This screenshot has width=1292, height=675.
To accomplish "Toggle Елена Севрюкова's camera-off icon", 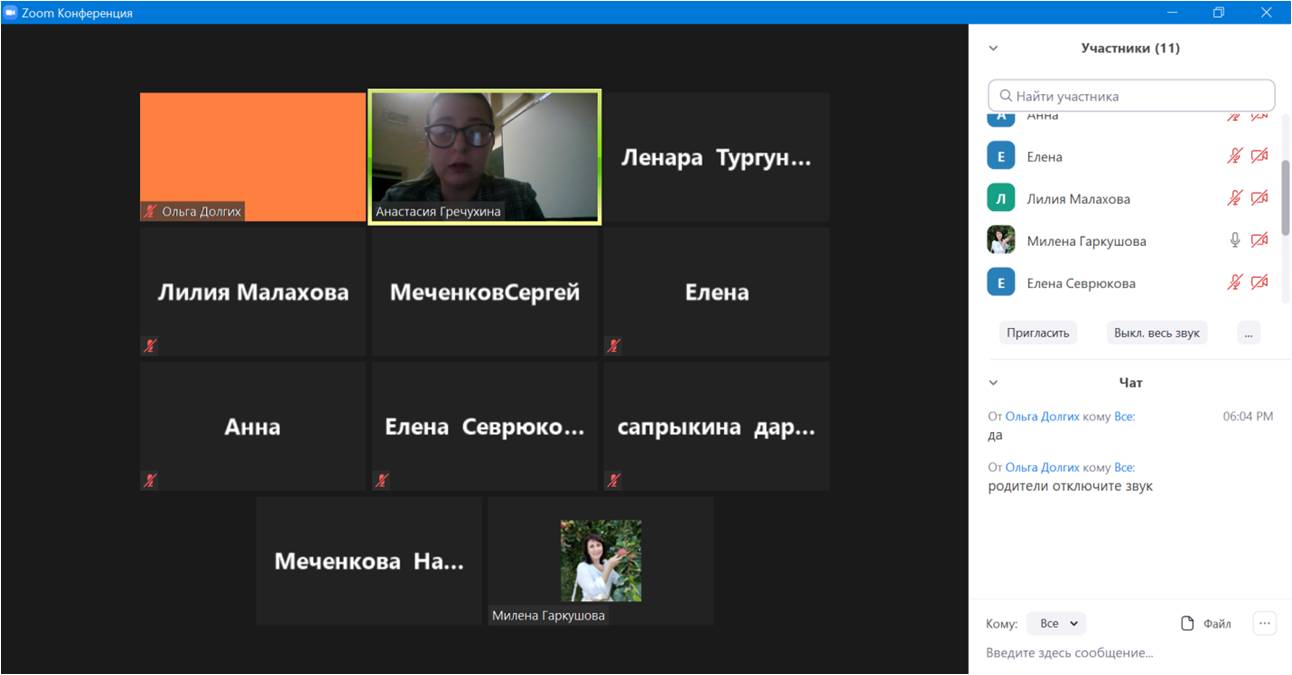I will point(1260,283).
